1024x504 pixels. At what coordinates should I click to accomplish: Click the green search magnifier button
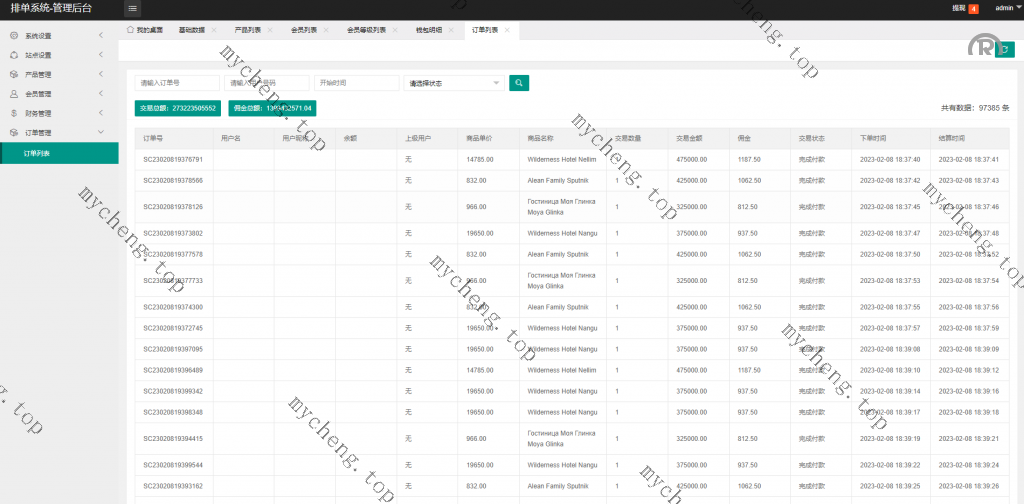pyautogui.click(x=518, y=83)
